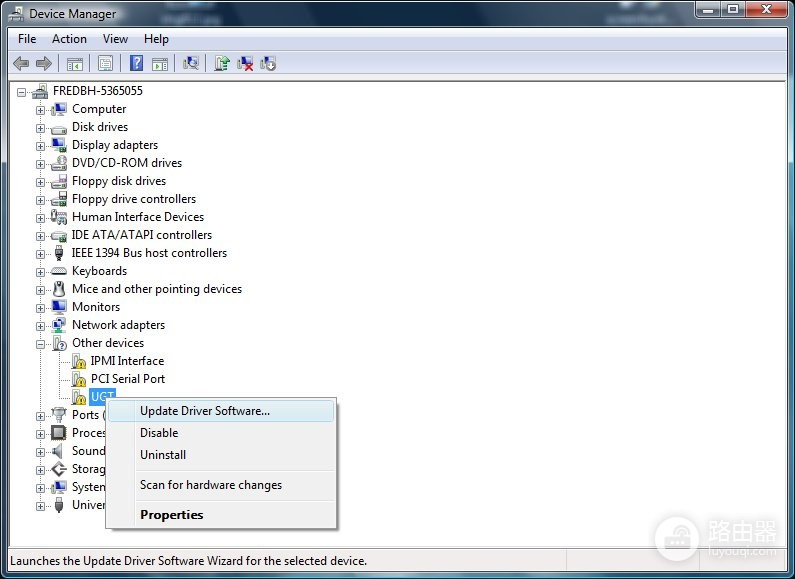Image resolution: width=795 pixels, height=579 pixels.
Task: Click Show/Hide Console Tree toolbar icon
Action: pos(75,64)
